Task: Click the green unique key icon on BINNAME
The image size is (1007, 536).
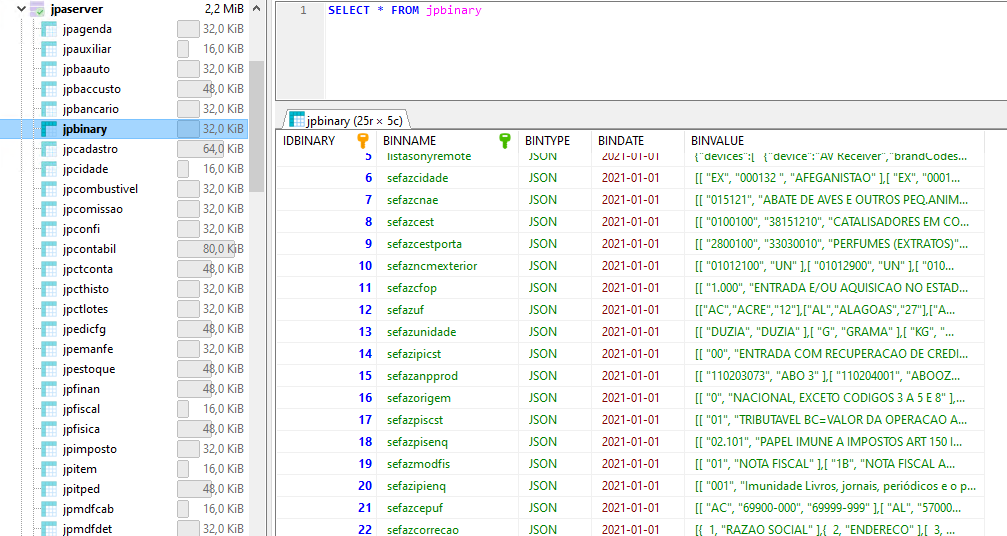Action: tap(506, 141)
